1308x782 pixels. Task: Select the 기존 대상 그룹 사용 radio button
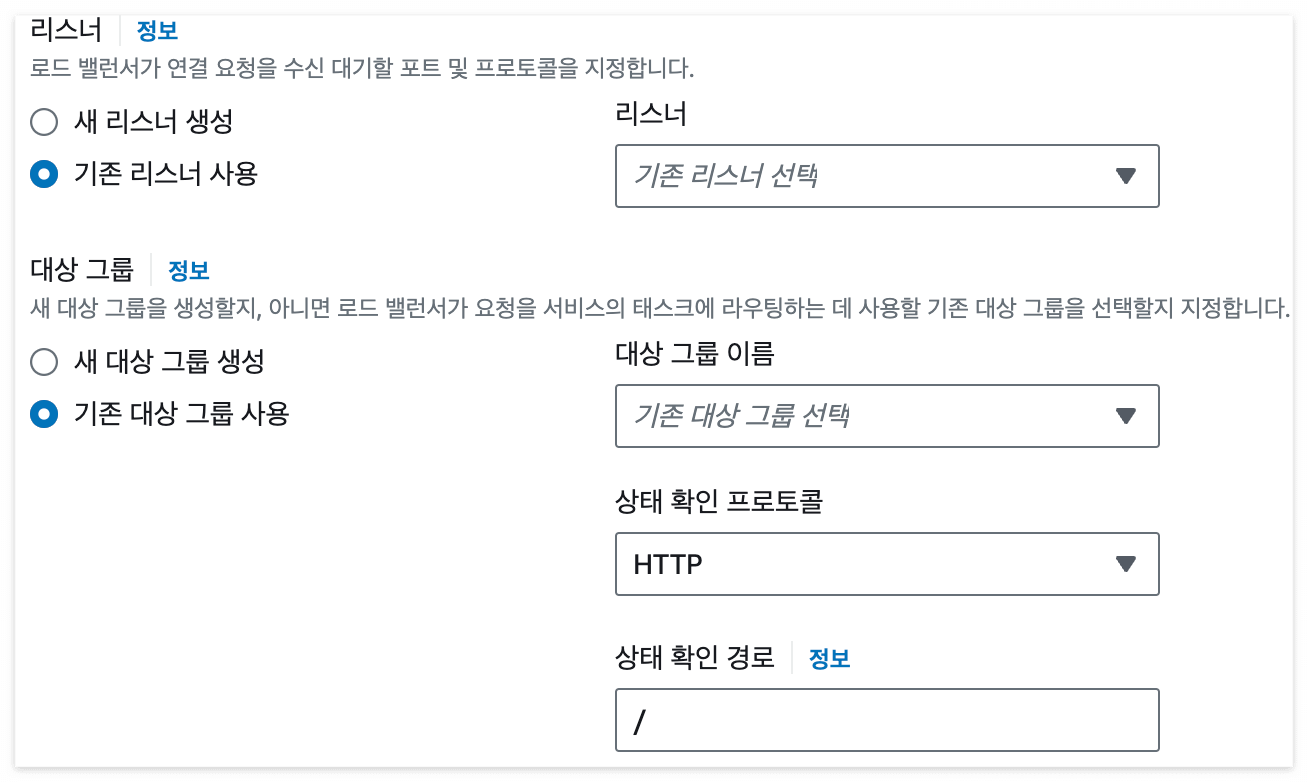pos(43,414)
